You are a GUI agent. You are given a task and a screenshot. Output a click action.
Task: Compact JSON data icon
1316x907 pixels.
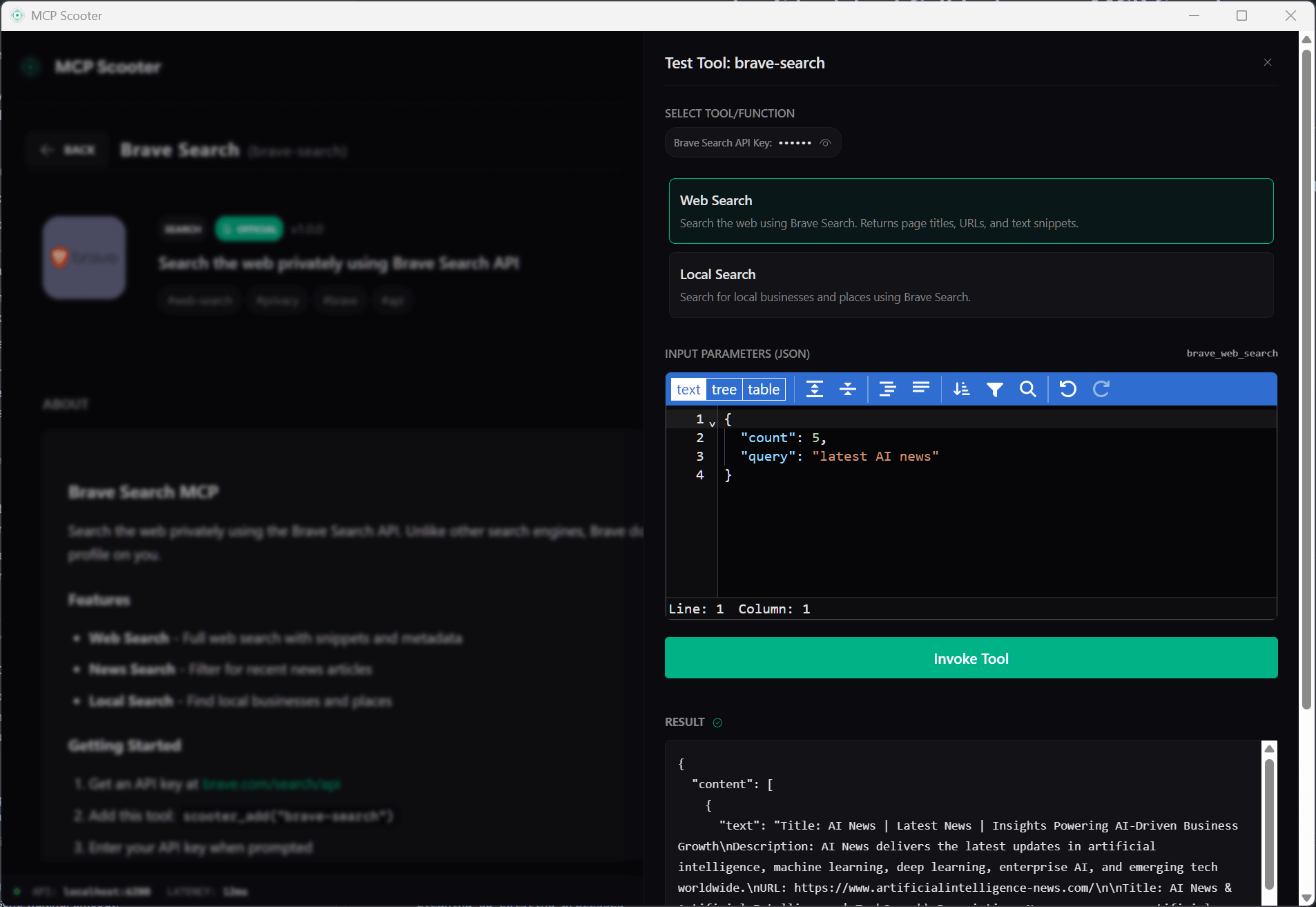pyautogui.click(x=921, y=389)
